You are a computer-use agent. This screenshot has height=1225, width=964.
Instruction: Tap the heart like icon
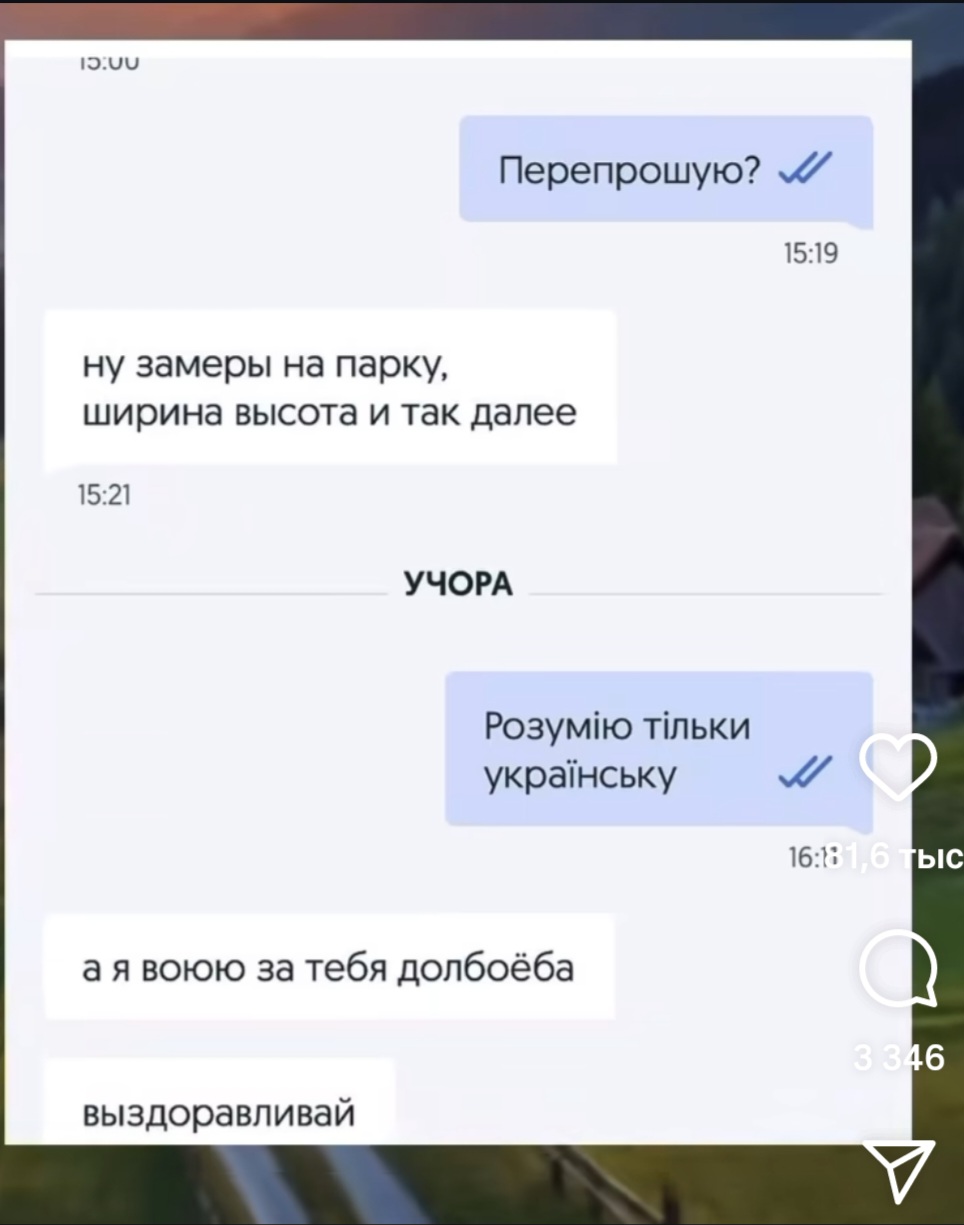pos(897,767)
